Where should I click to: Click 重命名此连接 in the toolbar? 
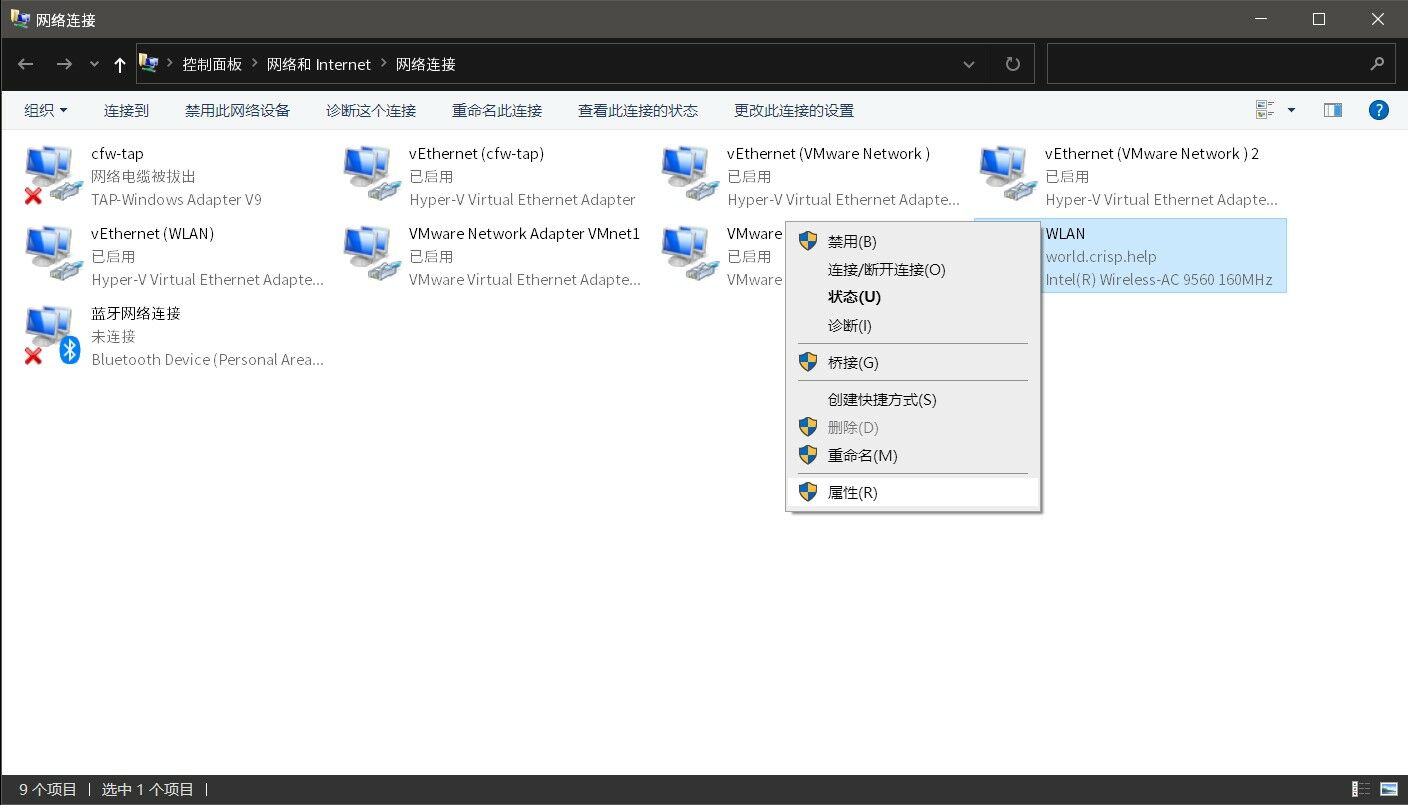(496, 110)
